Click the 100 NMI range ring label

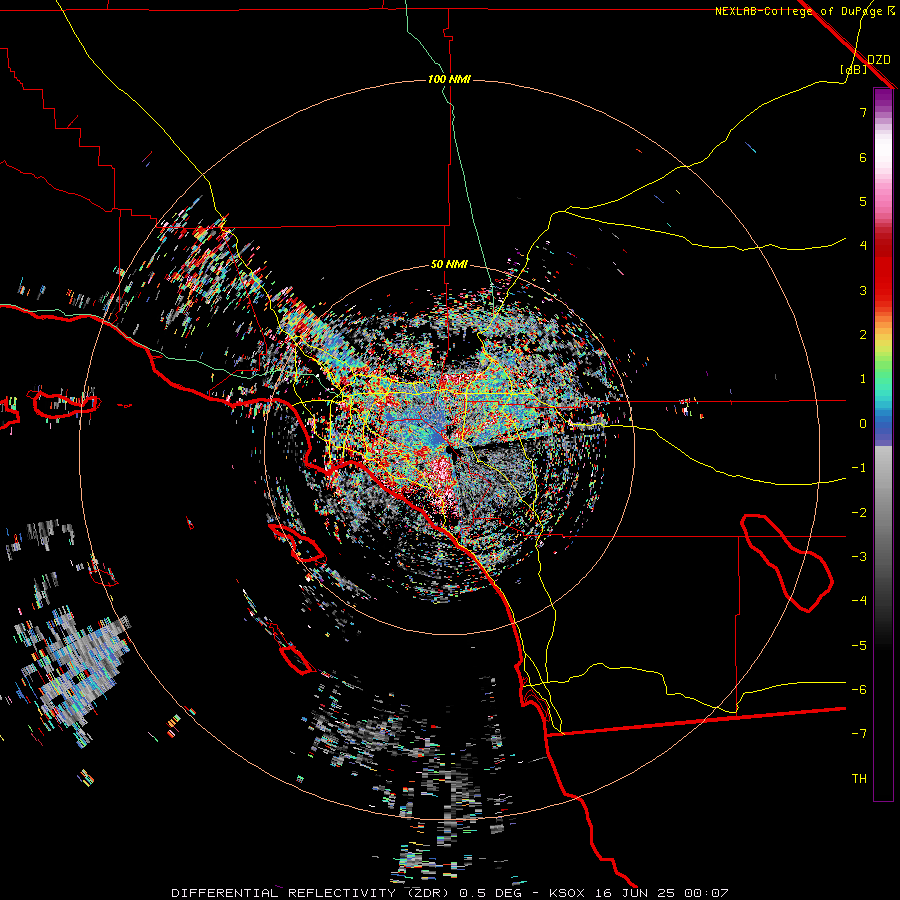tap(449, 79)
